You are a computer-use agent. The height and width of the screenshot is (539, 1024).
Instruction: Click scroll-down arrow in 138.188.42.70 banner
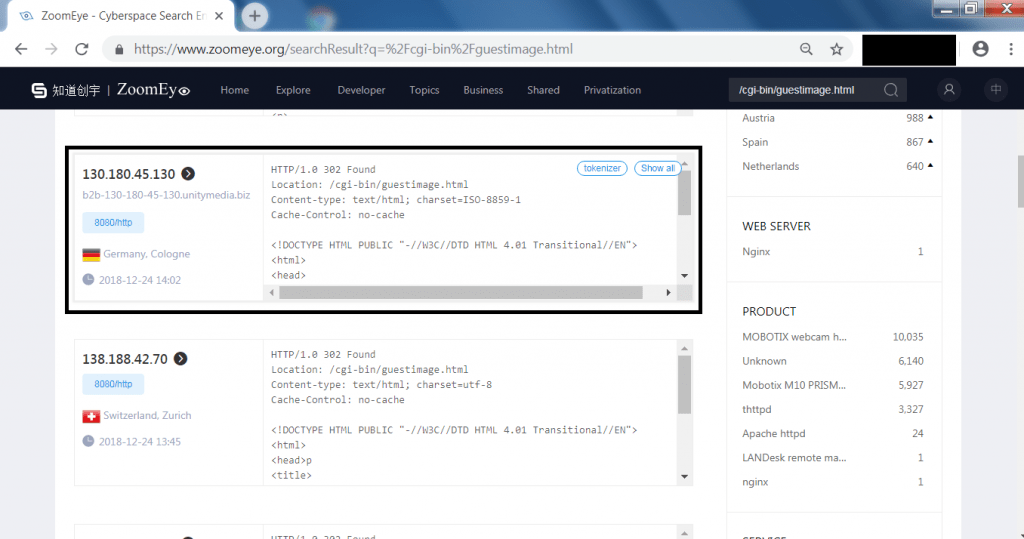click(x=684, y=476)
